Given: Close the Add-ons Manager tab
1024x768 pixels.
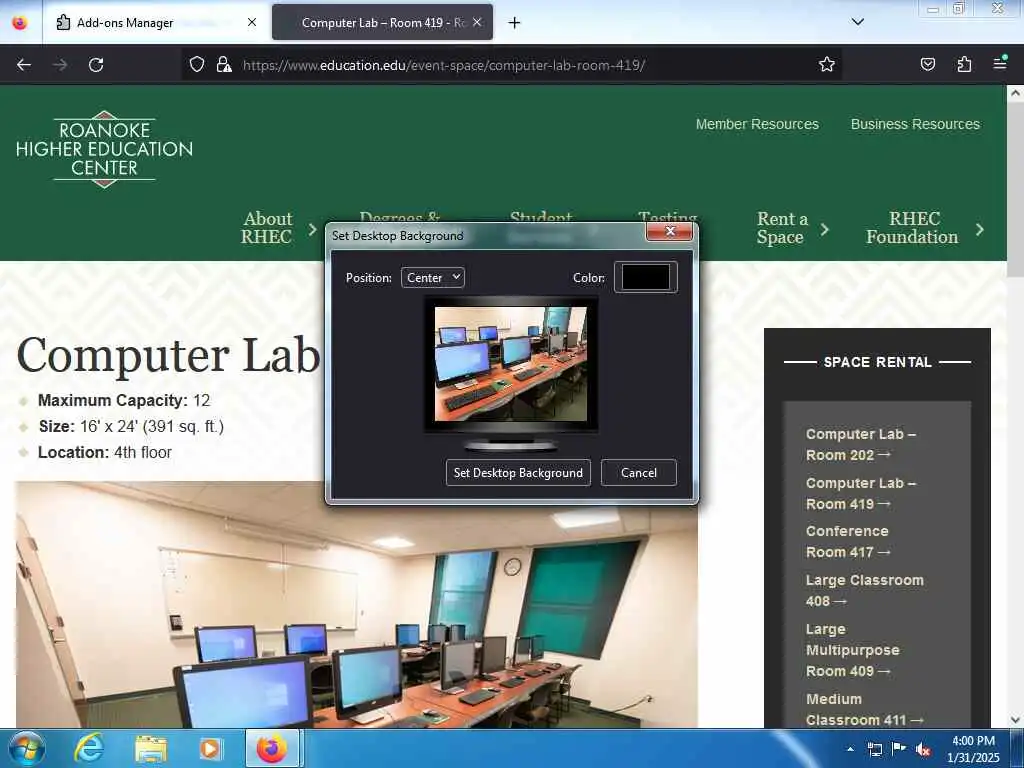Looking at the screenshot, I should (251, 22).
